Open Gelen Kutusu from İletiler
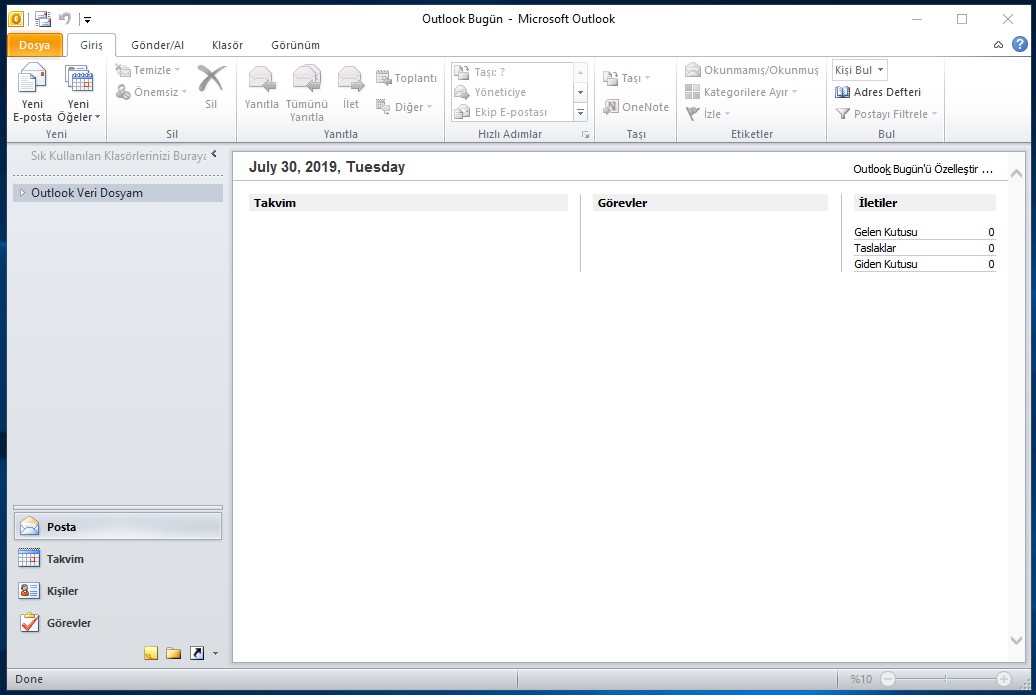The height and width of the screenshot is (695, 1036). (x=885, y=232)
